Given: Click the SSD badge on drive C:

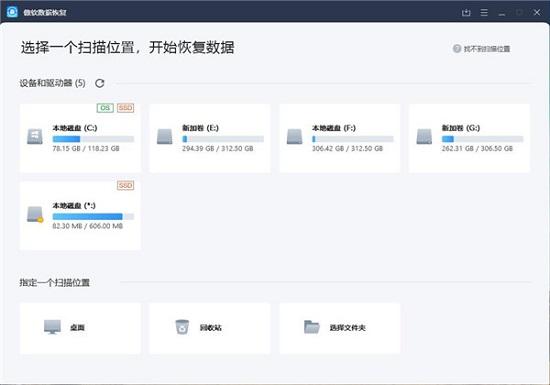Looking at the screenshot, I should [125, 108].
